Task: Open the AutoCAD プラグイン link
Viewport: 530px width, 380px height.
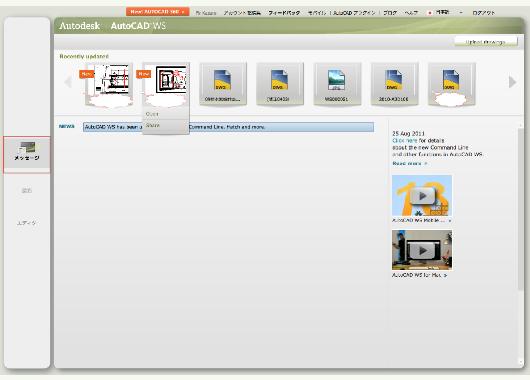Action: [x=354, y=13]
